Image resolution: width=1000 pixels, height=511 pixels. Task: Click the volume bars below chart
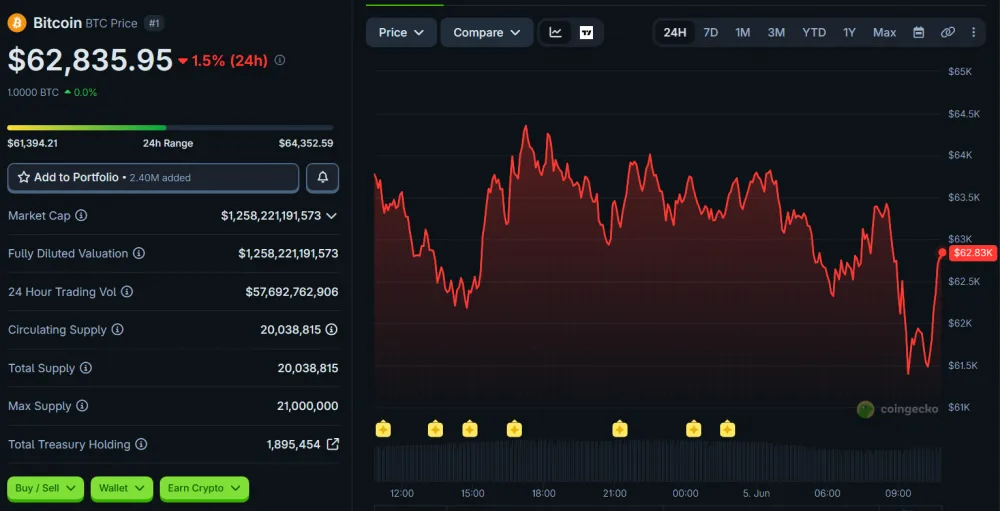point(657,461)
